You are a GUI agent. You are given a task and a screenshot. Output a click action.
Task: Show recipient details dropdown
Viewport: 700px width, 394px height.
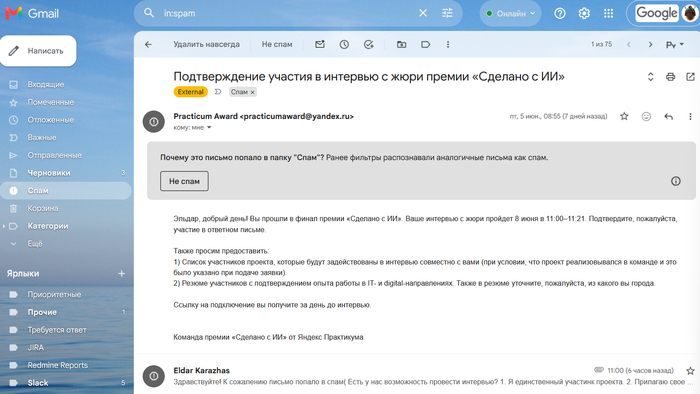point(209,128)
